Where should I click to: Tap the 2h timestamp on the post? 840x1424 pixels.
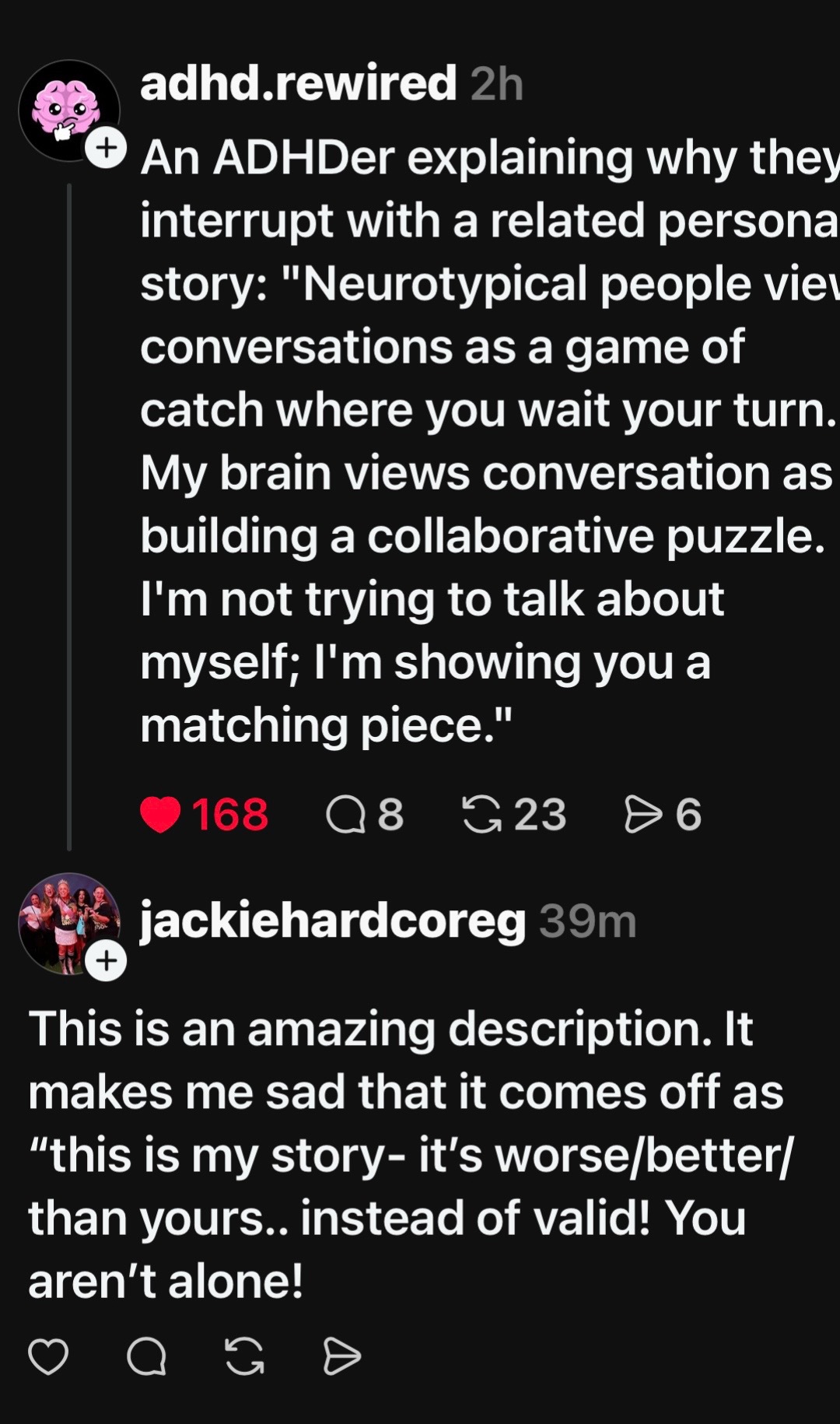[497, 83]
